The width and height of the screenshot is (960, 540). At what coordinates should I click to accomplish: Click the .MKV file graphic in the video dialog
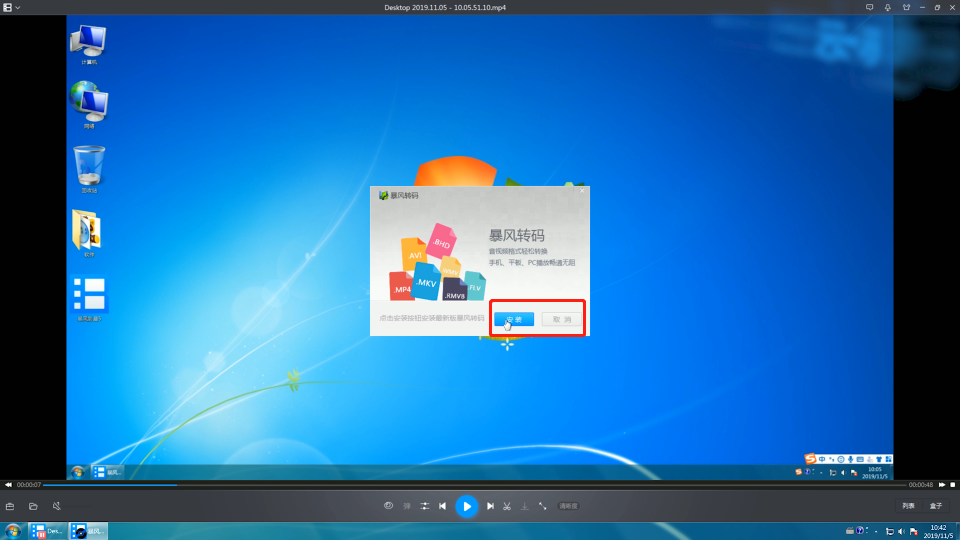coord(426,282)
